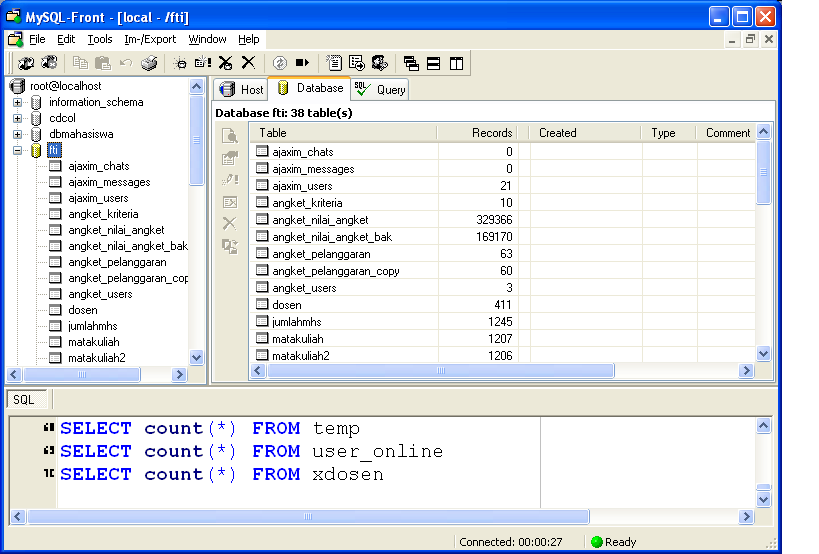
Task: Select the ajaxim_users row in table list
Action: [503, 186]
